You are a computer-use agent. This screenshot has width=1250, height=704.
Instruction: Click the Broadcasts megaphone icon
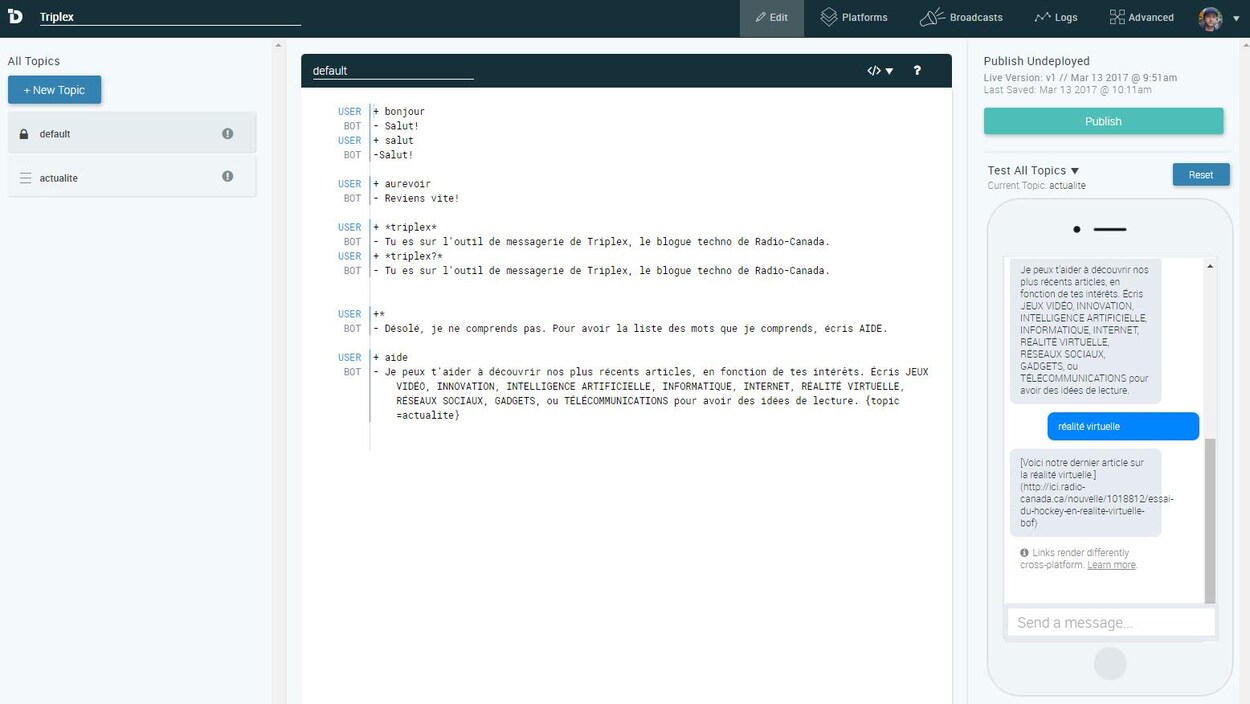pos(932,17)
